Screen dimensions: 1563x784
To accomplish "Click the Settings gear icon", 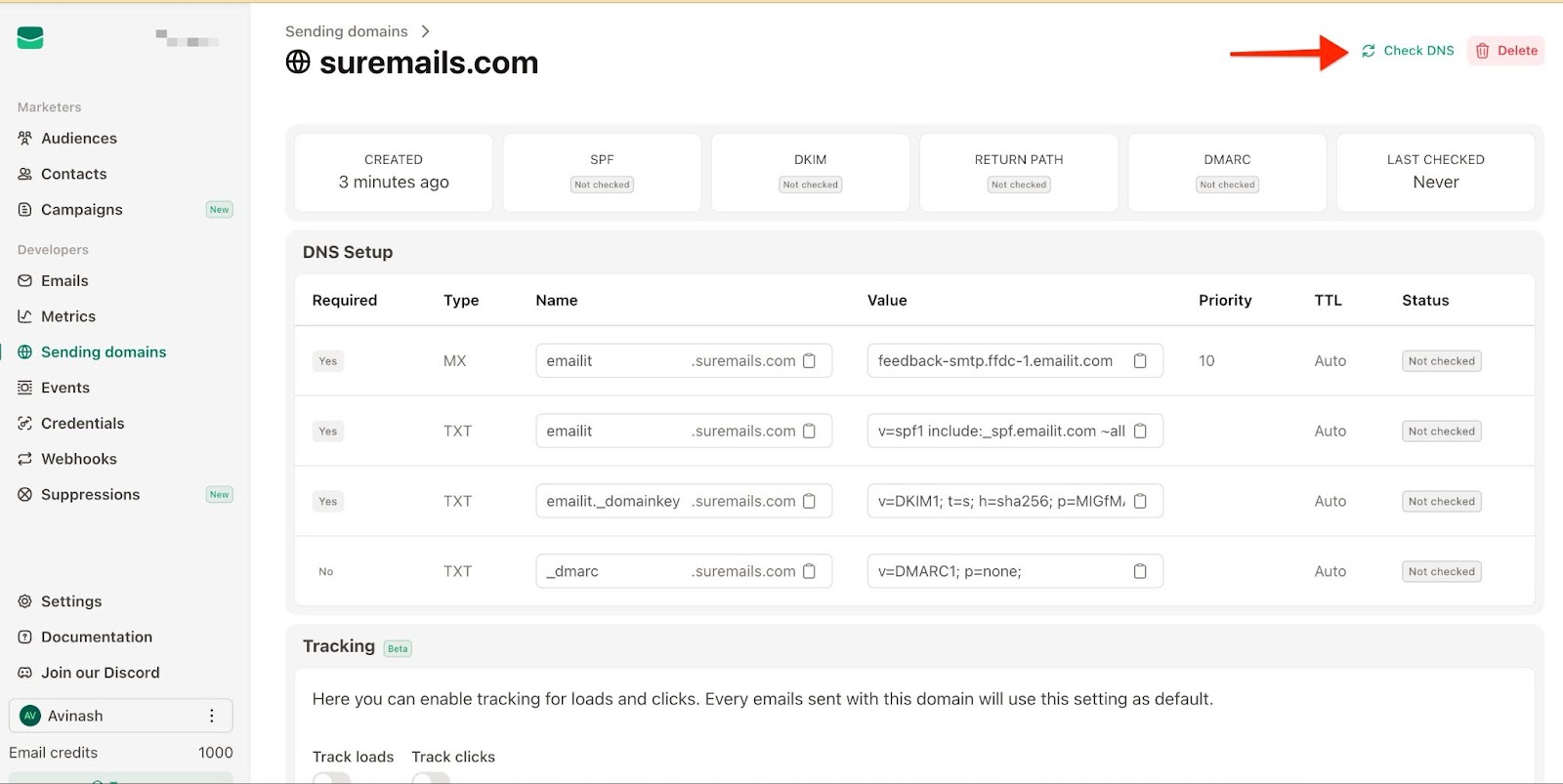I will [x=25, y=601].
